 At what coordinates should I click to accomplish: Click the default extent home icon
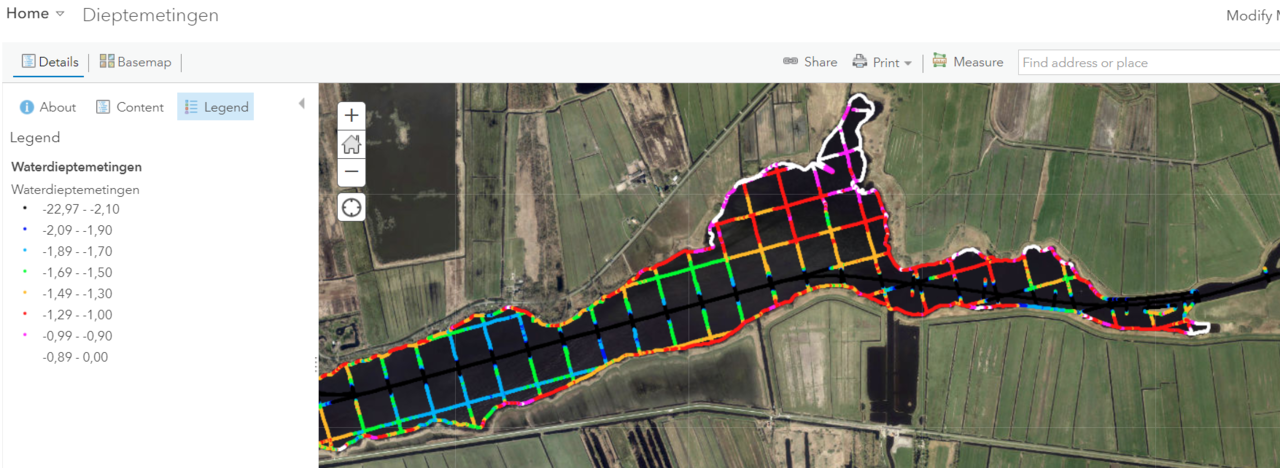(x=351, y=144)
